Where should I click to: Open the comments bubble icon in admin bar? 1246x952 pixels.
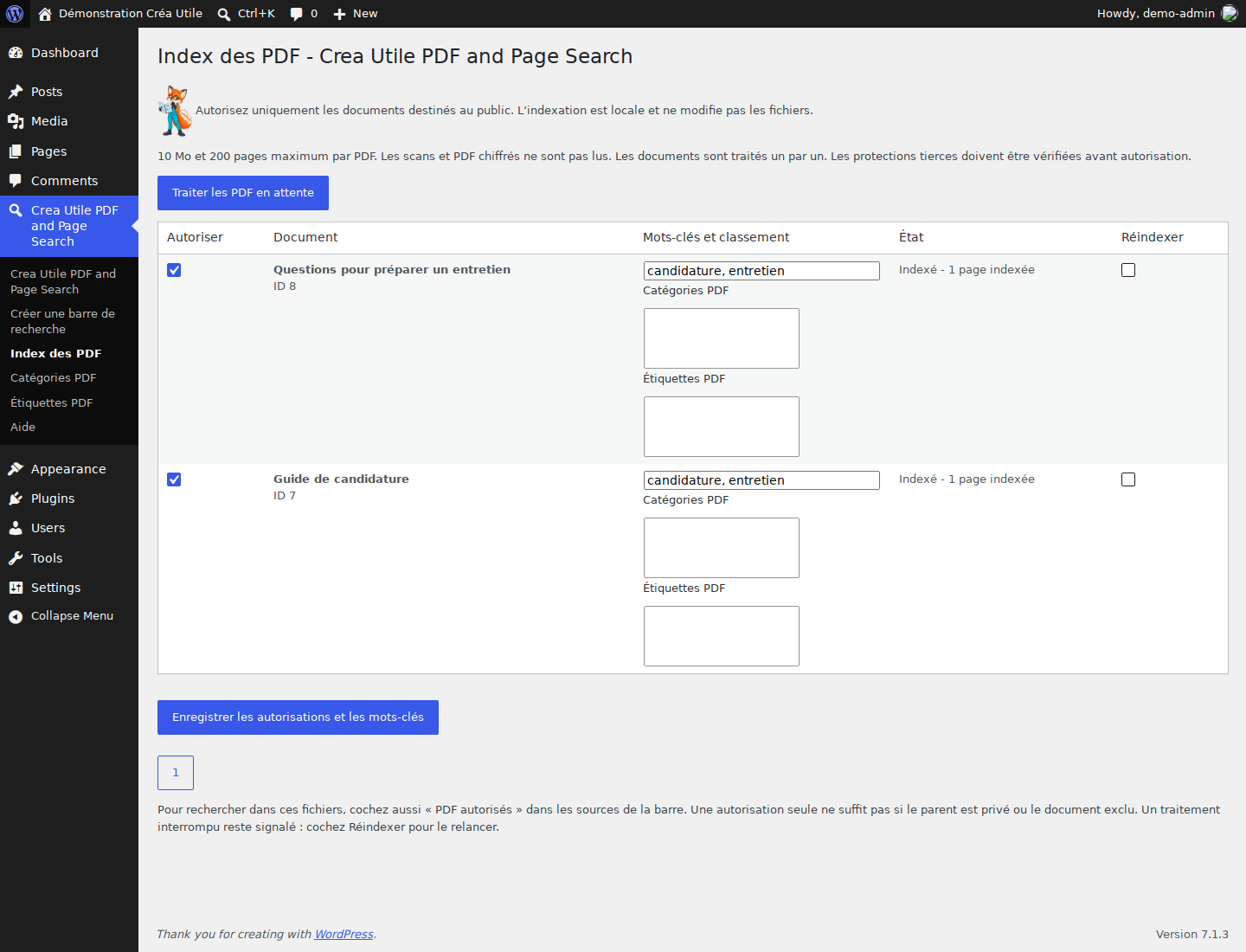click(297, 14)
